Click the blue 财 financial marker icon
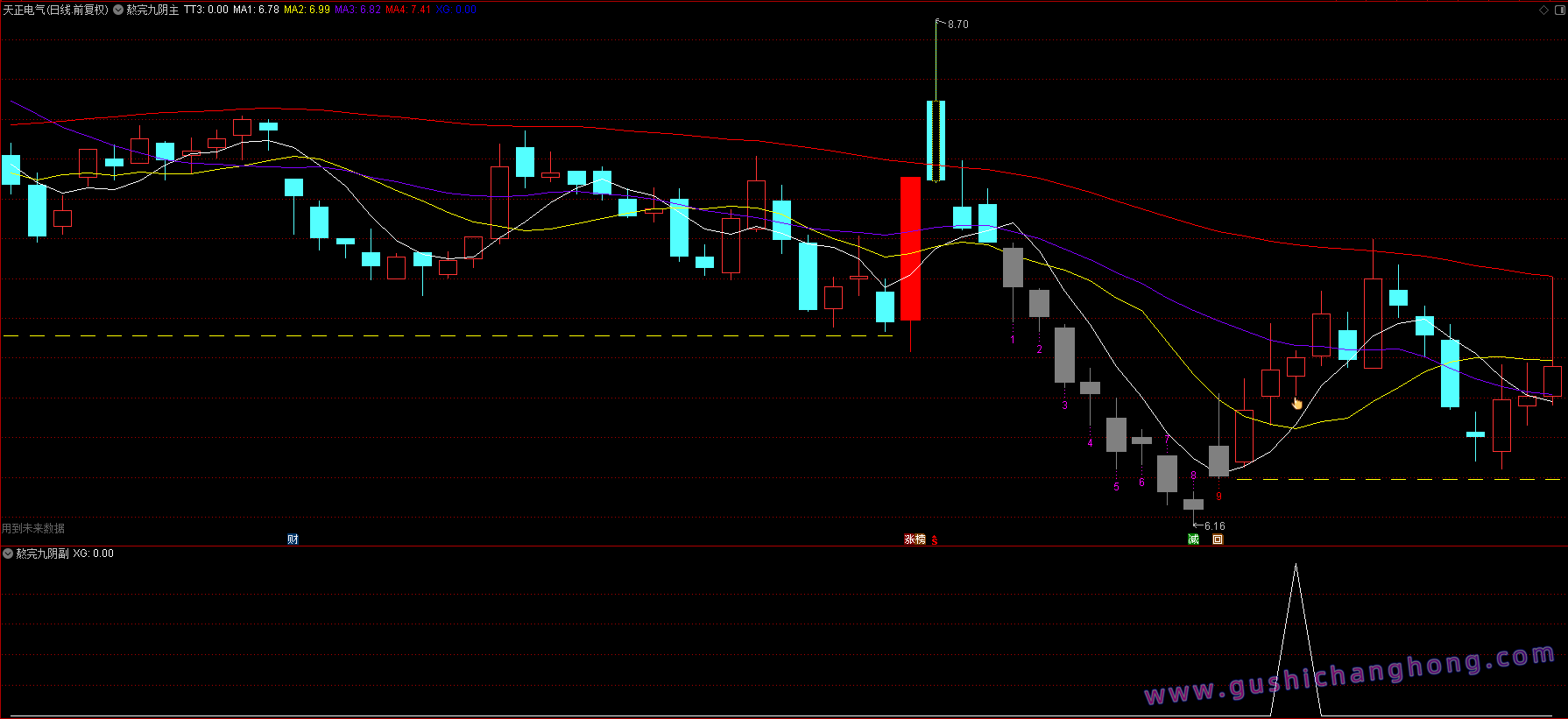 pos(293,539)
